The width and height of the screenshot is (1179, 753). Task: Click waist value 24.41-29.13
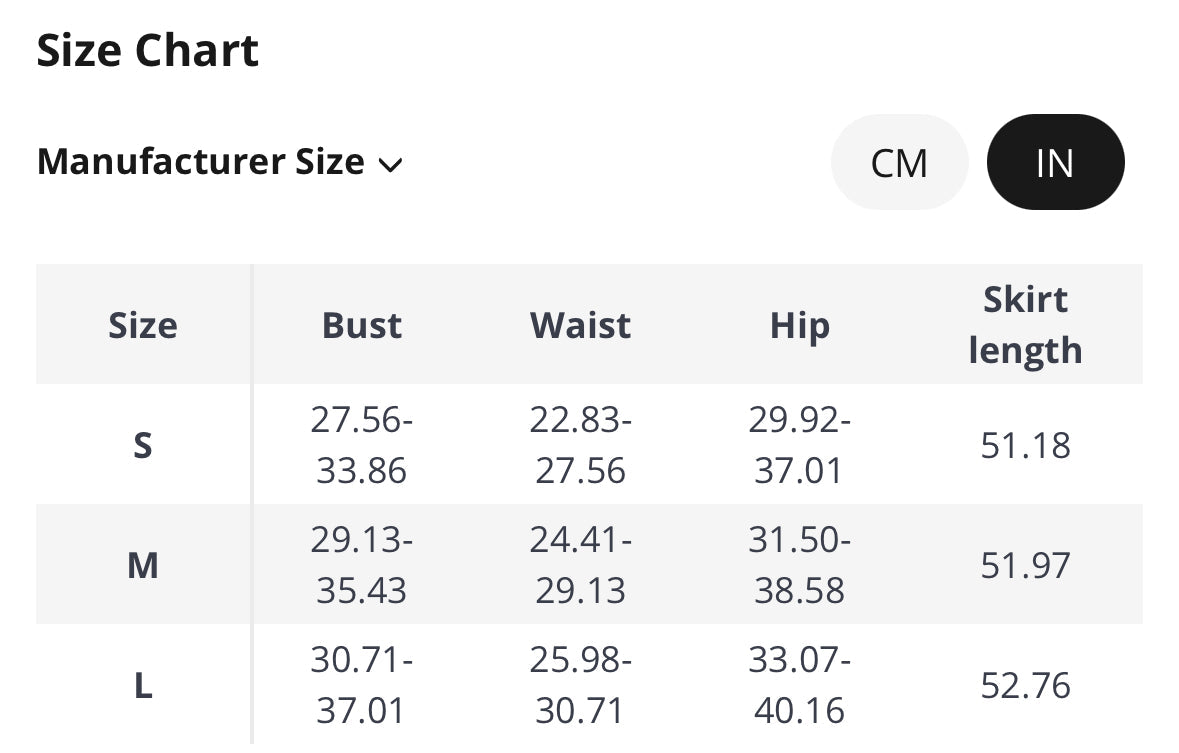[580, 566]
